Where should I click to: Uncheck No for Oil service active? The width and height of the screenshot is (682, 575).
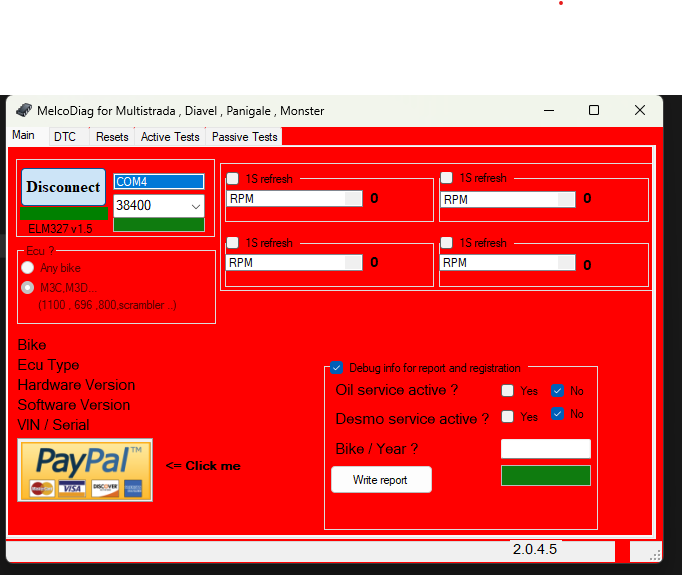point(558,391)
